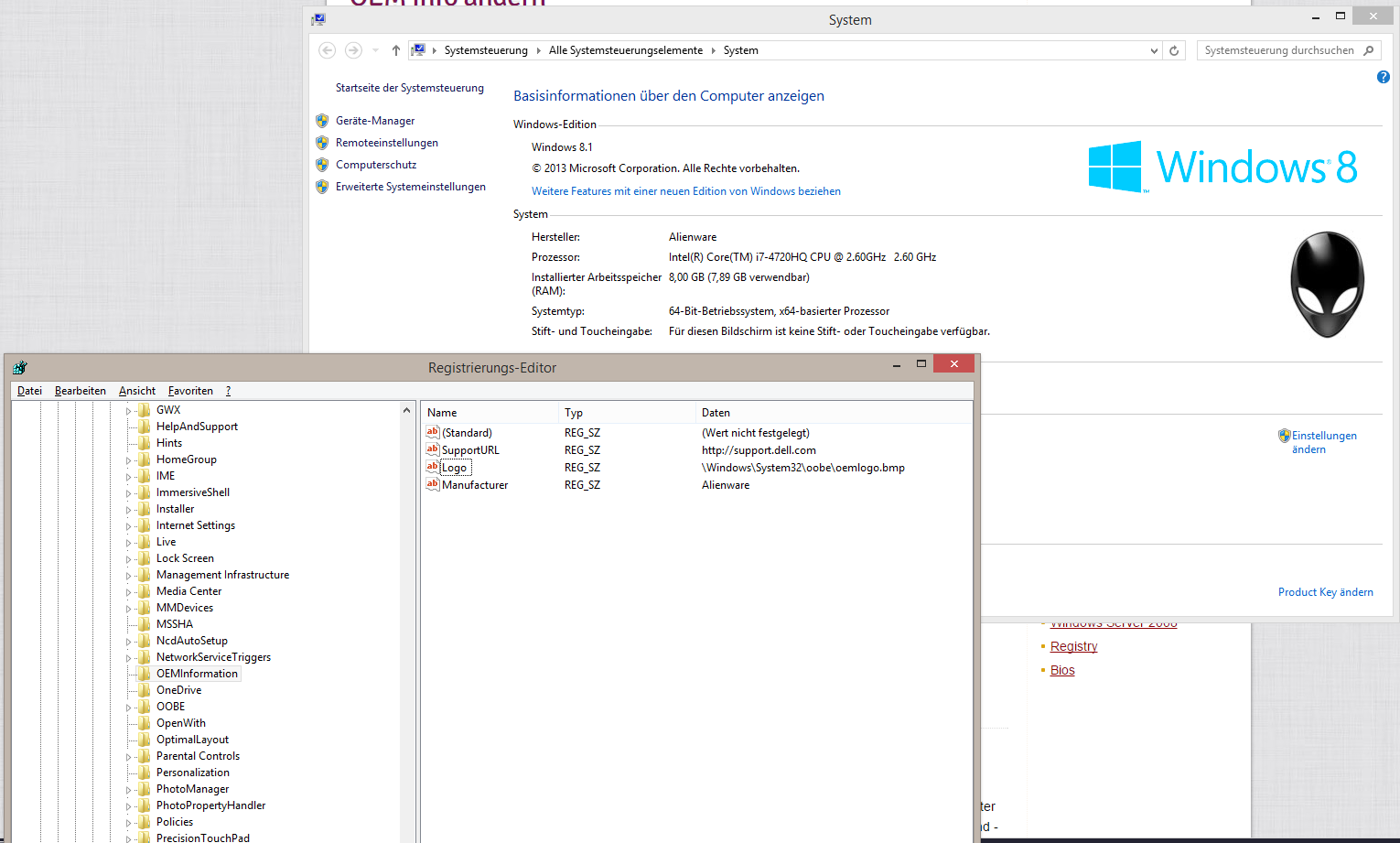Expand the OOBE registry key
Viewport: 1400px width, 843px height.
129,708
